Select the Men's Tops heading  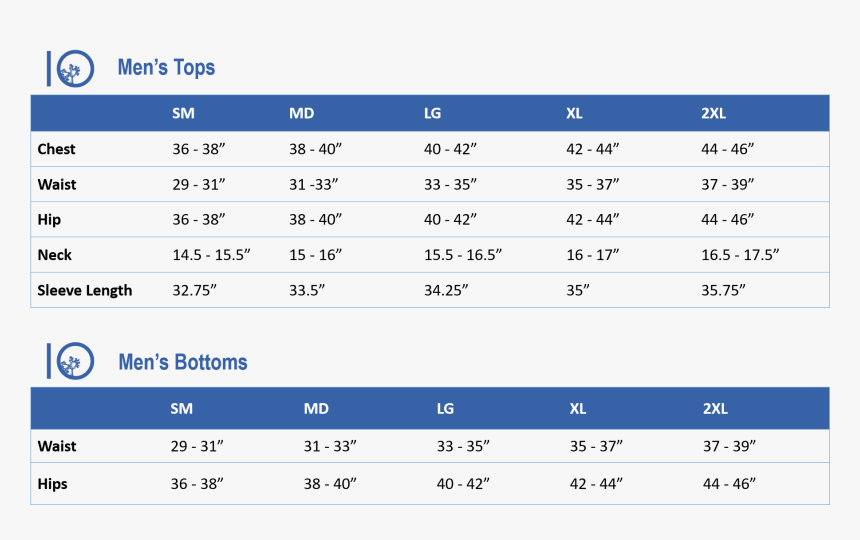166,67
